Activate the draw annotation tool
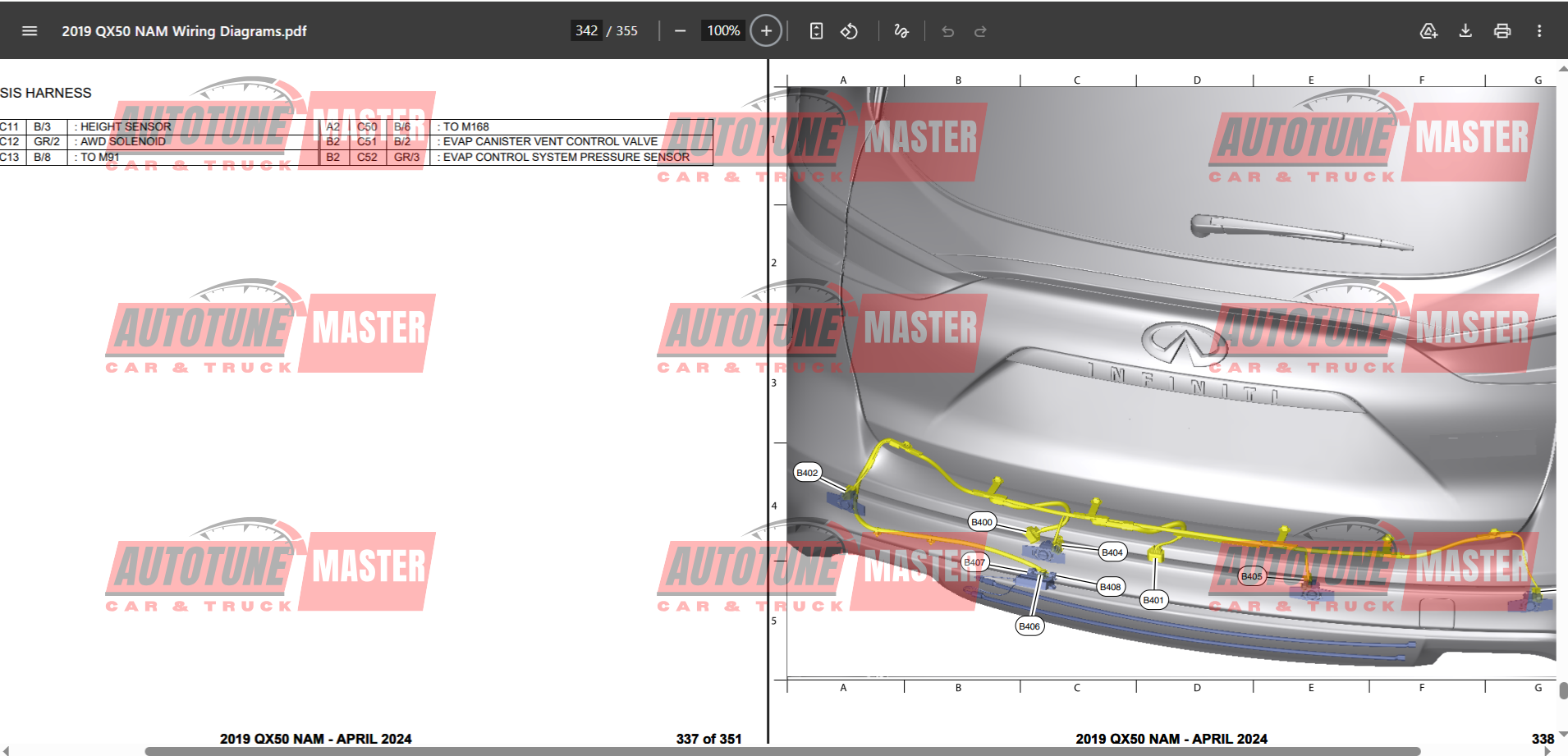1568x756 pixels. tap(901, 31)
